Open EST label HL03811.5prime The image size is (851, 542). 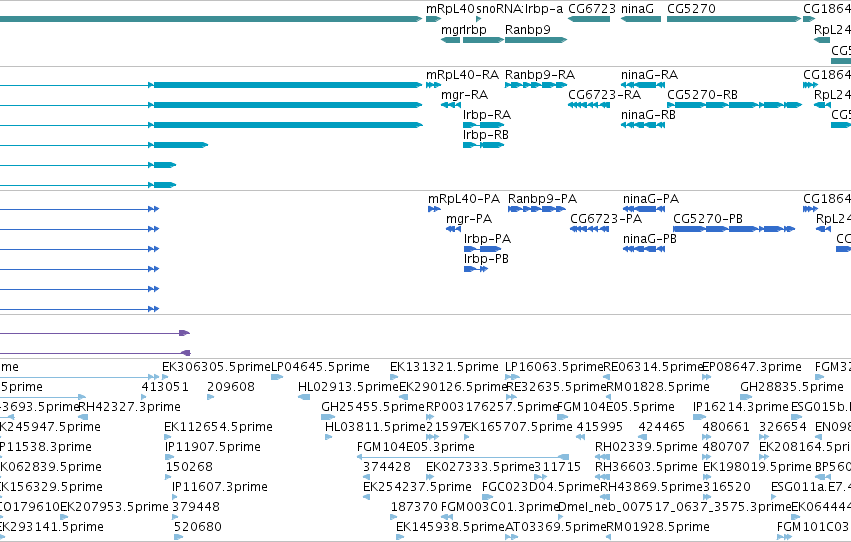[x=376, y=427]
